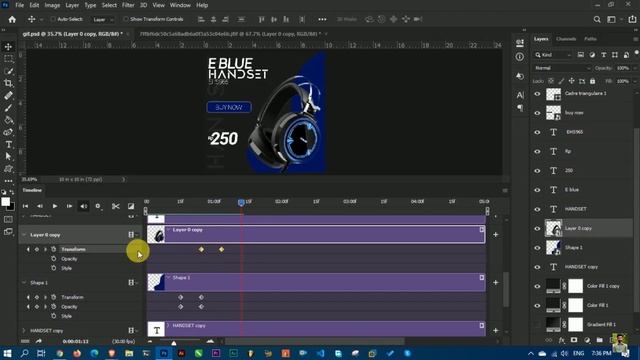This screenshot has height=360, width=640.
Task: Switch to Channels panel tab
Action: pos(566,39)
